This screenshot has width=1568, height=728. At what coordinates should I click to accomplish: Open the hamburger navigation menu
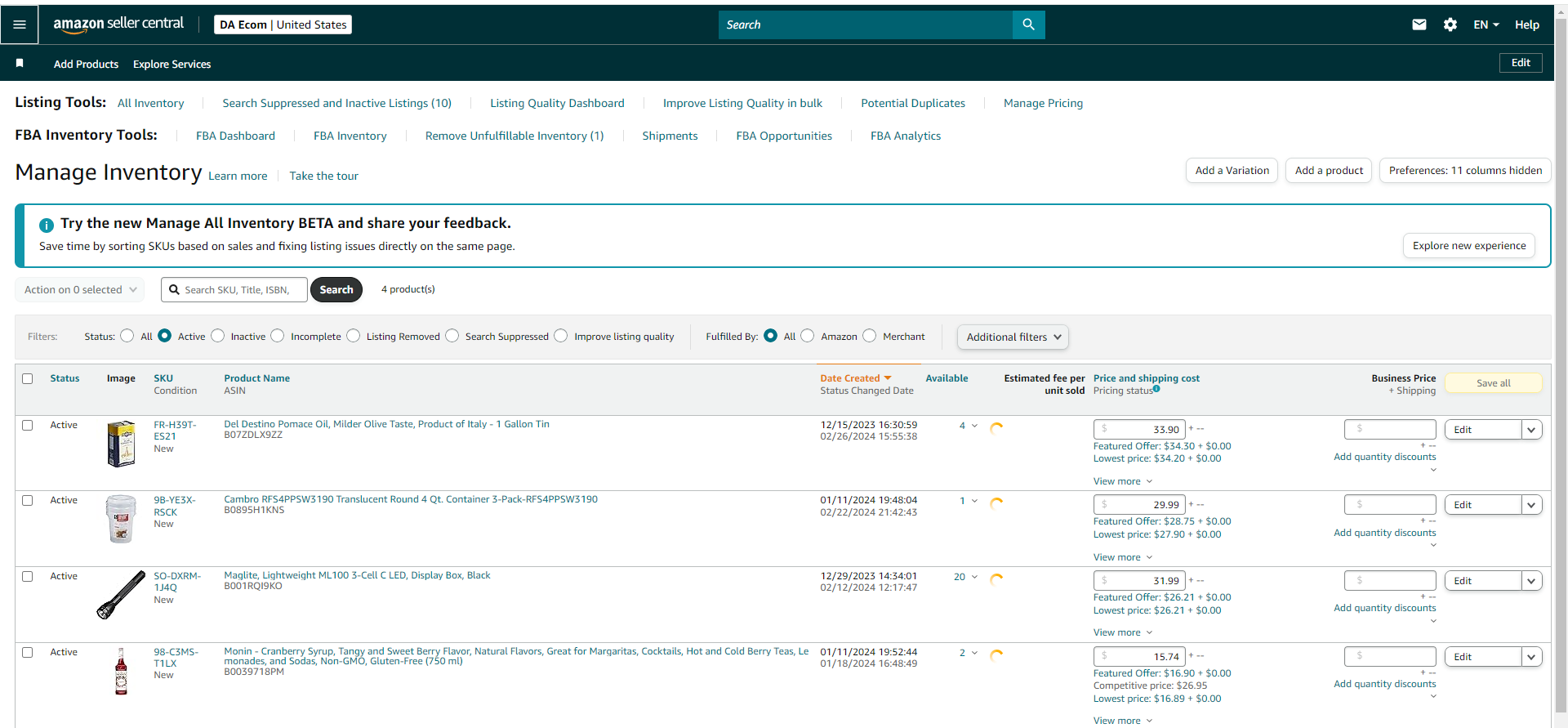(20, 25)
